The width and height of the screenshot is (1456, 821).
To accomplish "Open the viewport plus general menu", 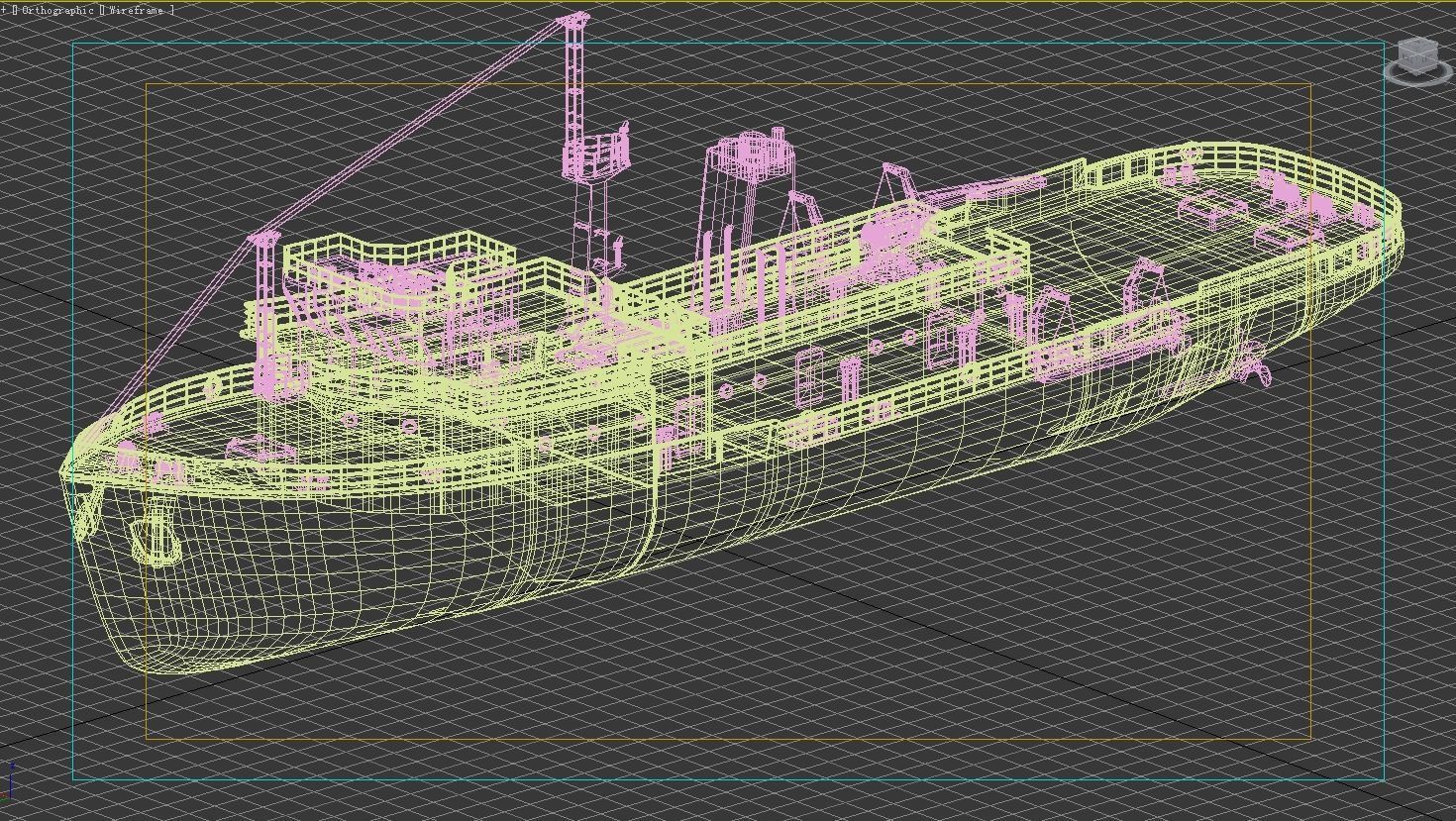I will (x=5, y=10).
